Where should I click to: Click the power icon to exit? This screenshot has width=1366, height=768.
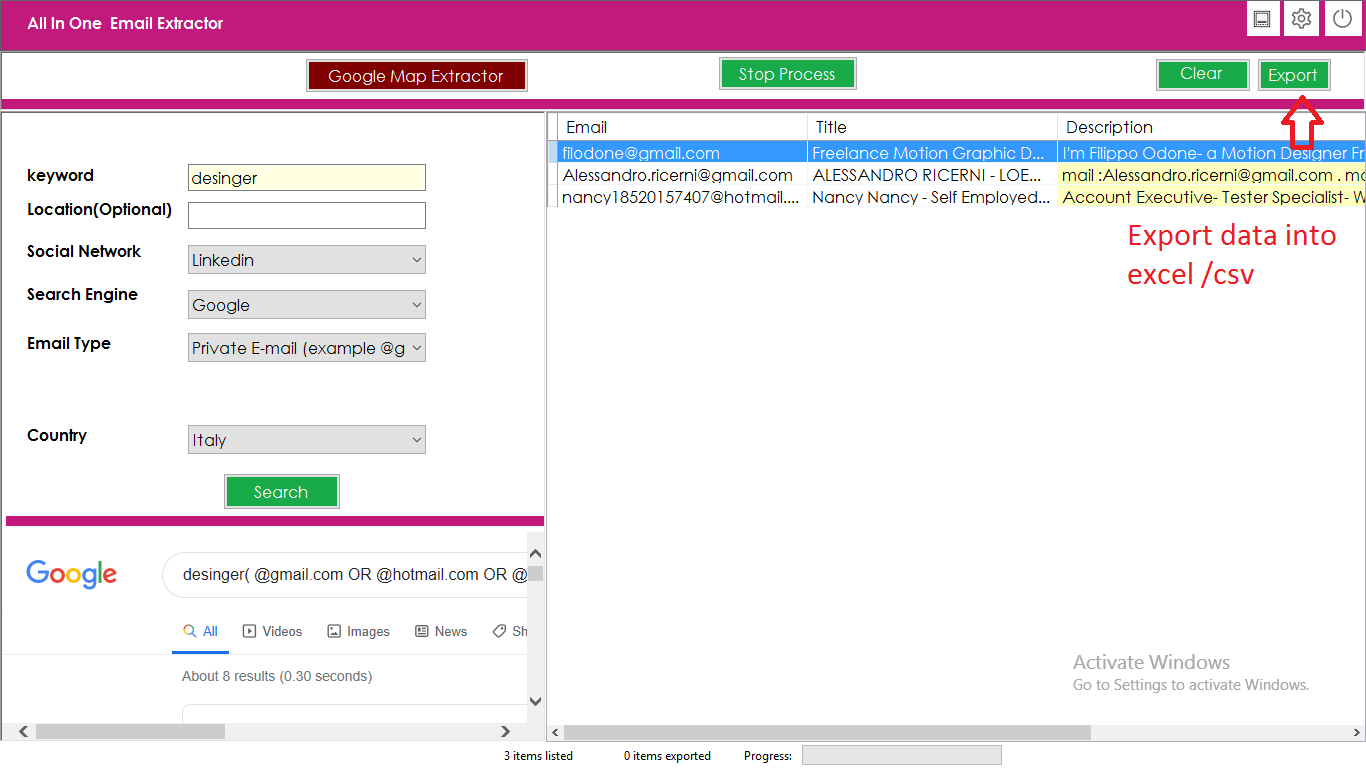1343,19
